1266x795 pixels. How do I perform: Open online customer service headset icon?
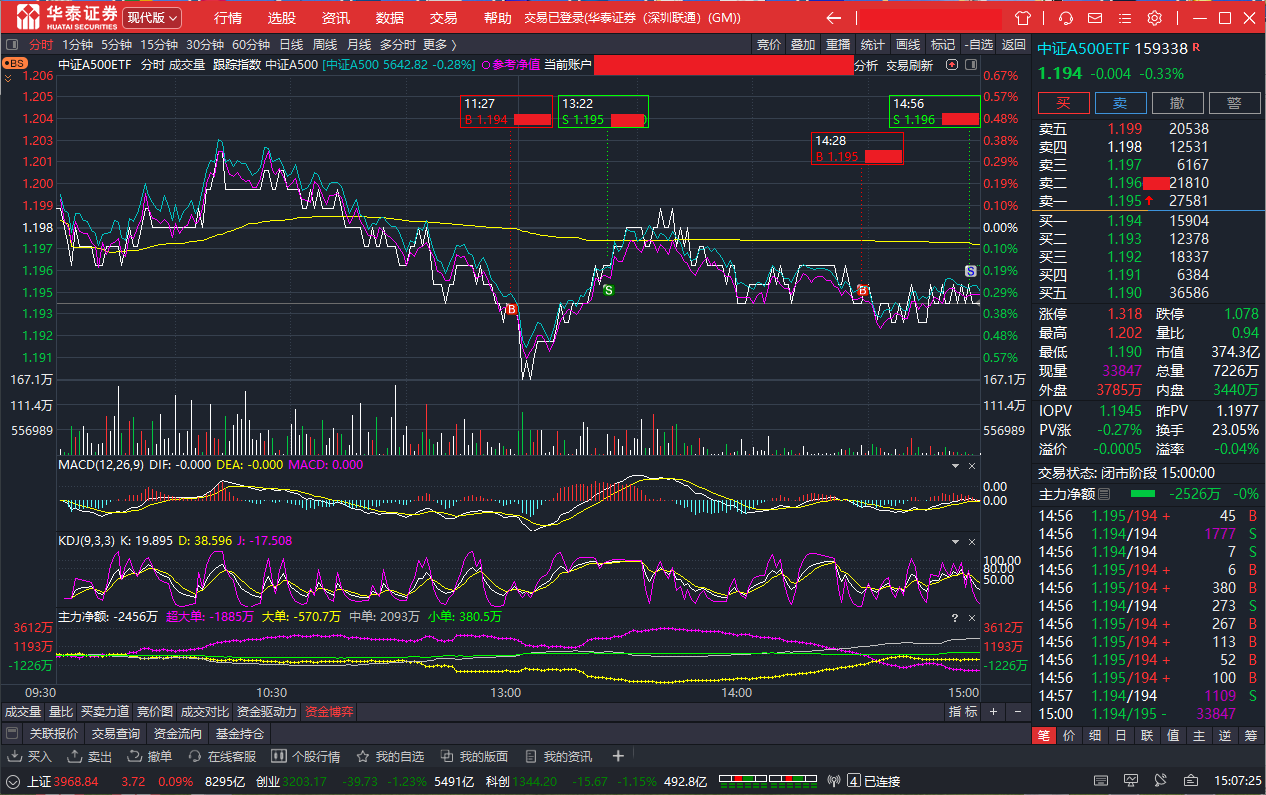(1066, 18)
